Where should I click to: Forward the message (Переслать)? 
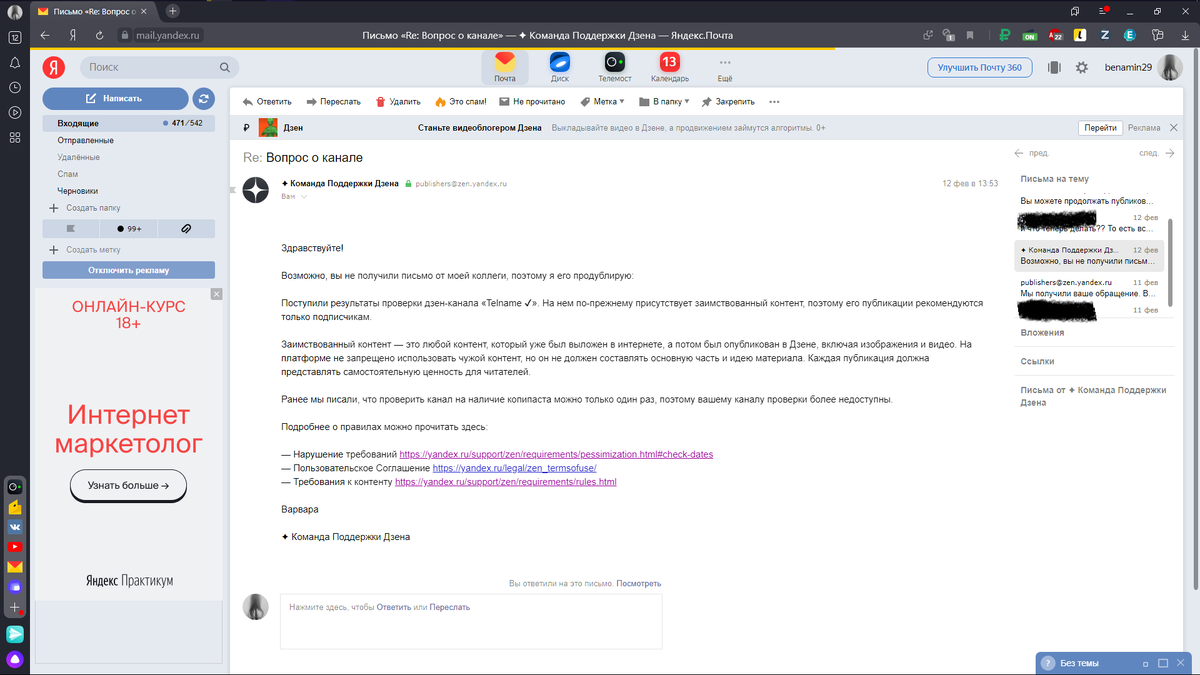point(333,101)
